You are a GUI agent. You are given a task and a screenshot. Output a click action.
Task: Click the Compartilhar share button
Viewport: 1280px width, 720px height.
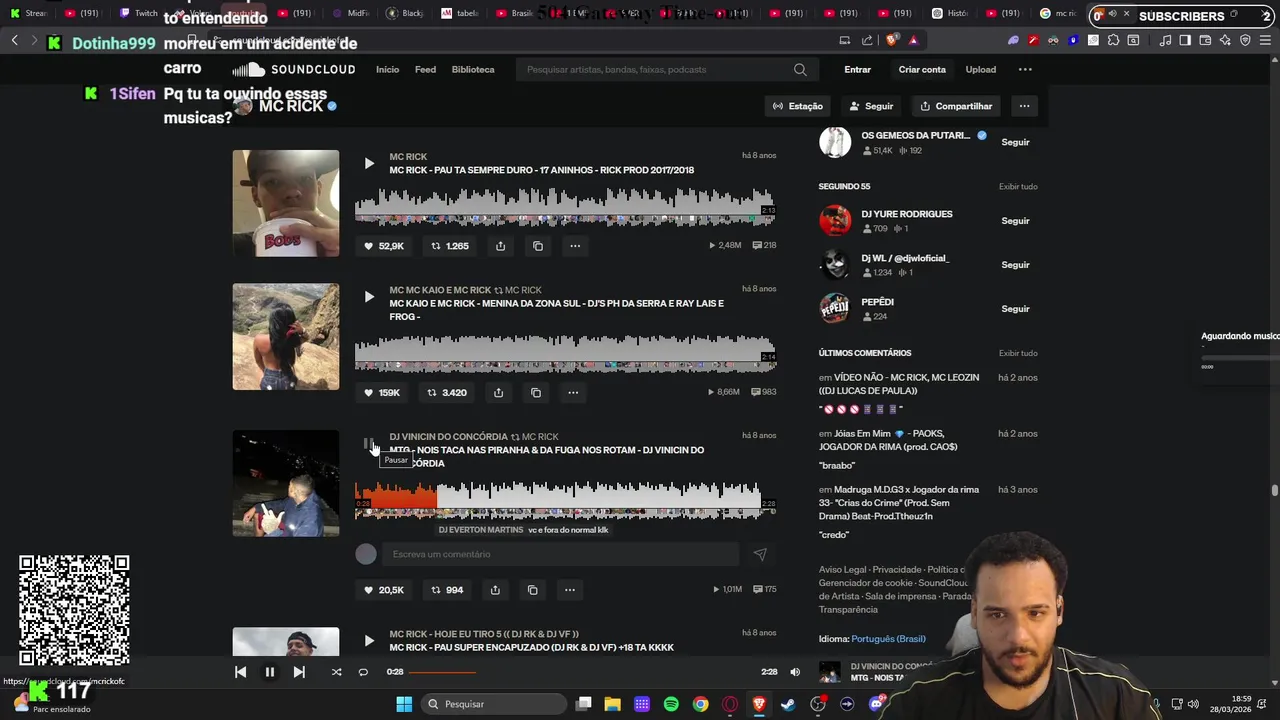click(x=956, y=106)
